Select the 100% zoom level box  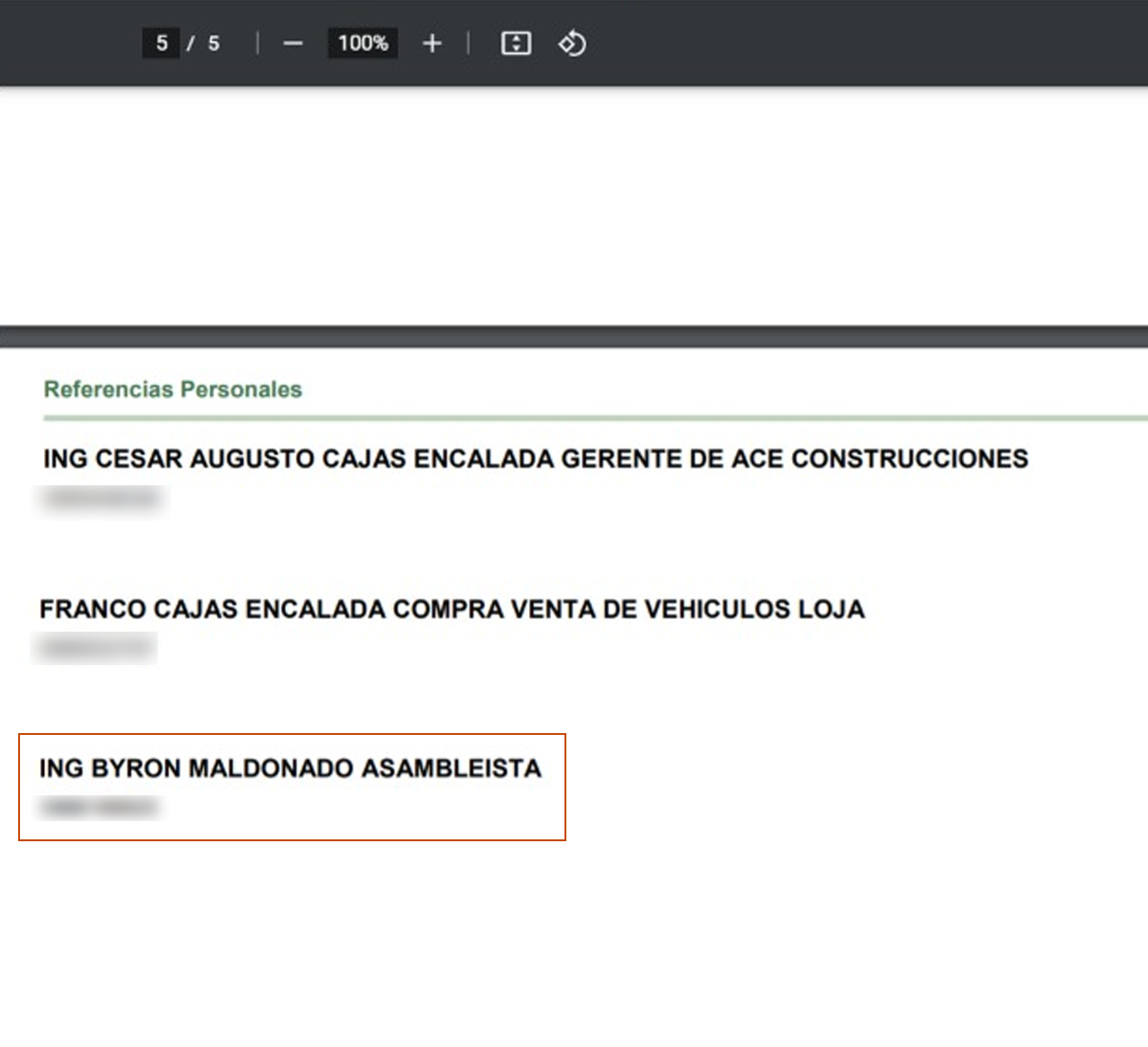pos(363,43)
